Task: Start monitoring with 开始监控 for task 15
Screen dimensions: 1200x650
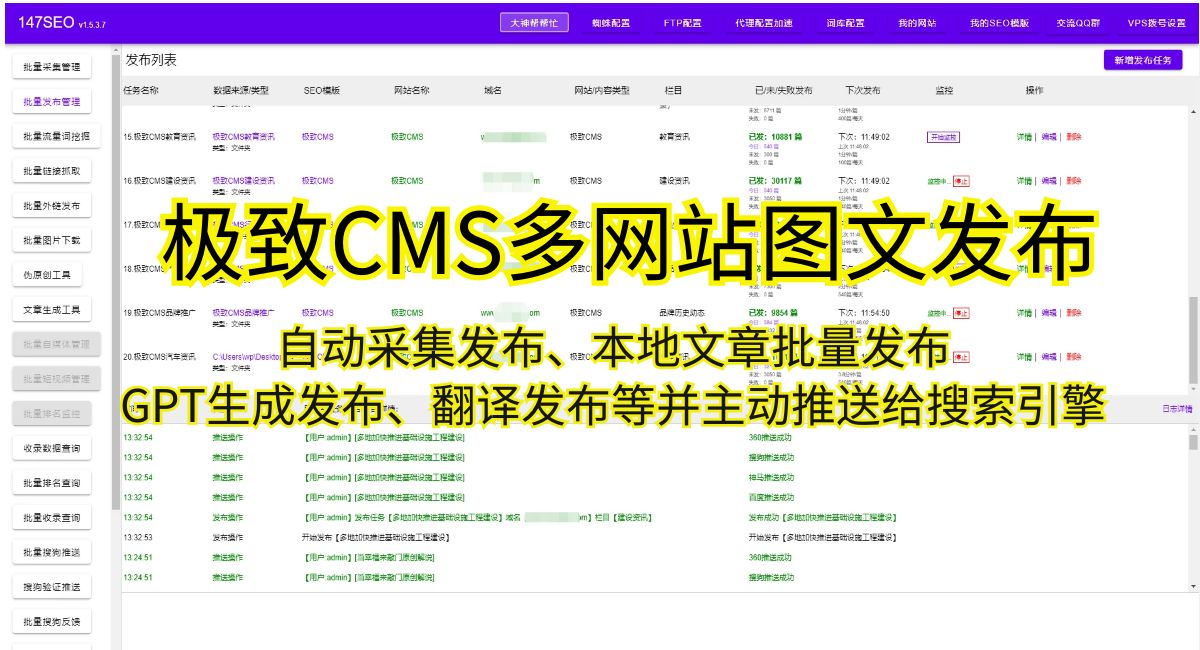Action: (943, 137)
